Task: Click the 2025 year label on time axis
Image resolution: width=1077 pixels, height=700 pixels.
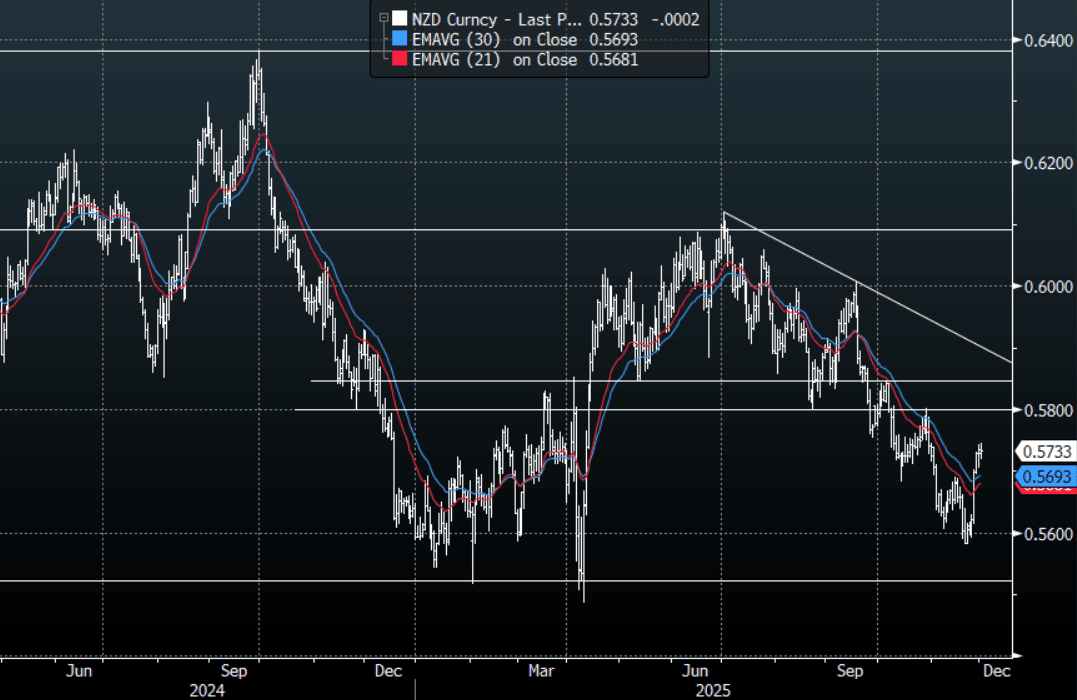Action: click(714, 690)
